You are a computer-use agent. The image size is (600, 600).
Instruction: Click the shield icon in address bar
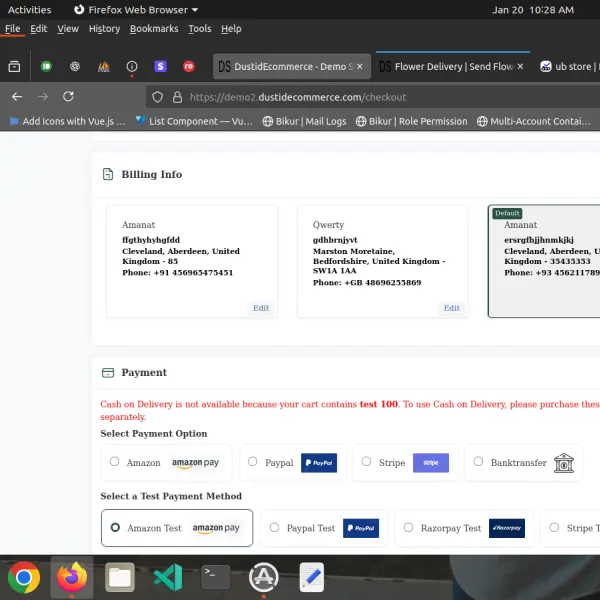[155, 97]
